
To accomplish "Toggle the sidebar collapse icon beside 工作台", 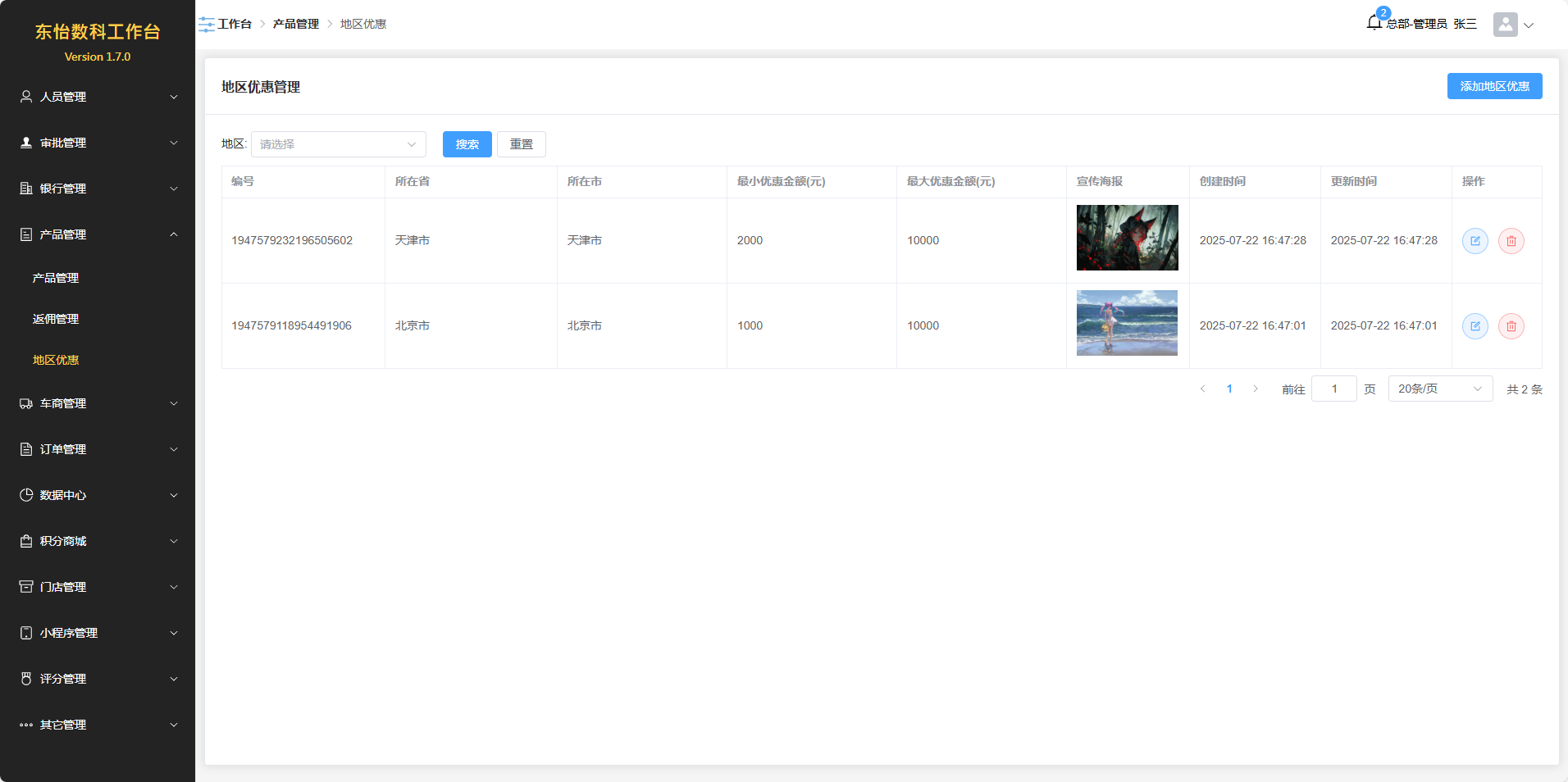I will [x=206, y=25].
